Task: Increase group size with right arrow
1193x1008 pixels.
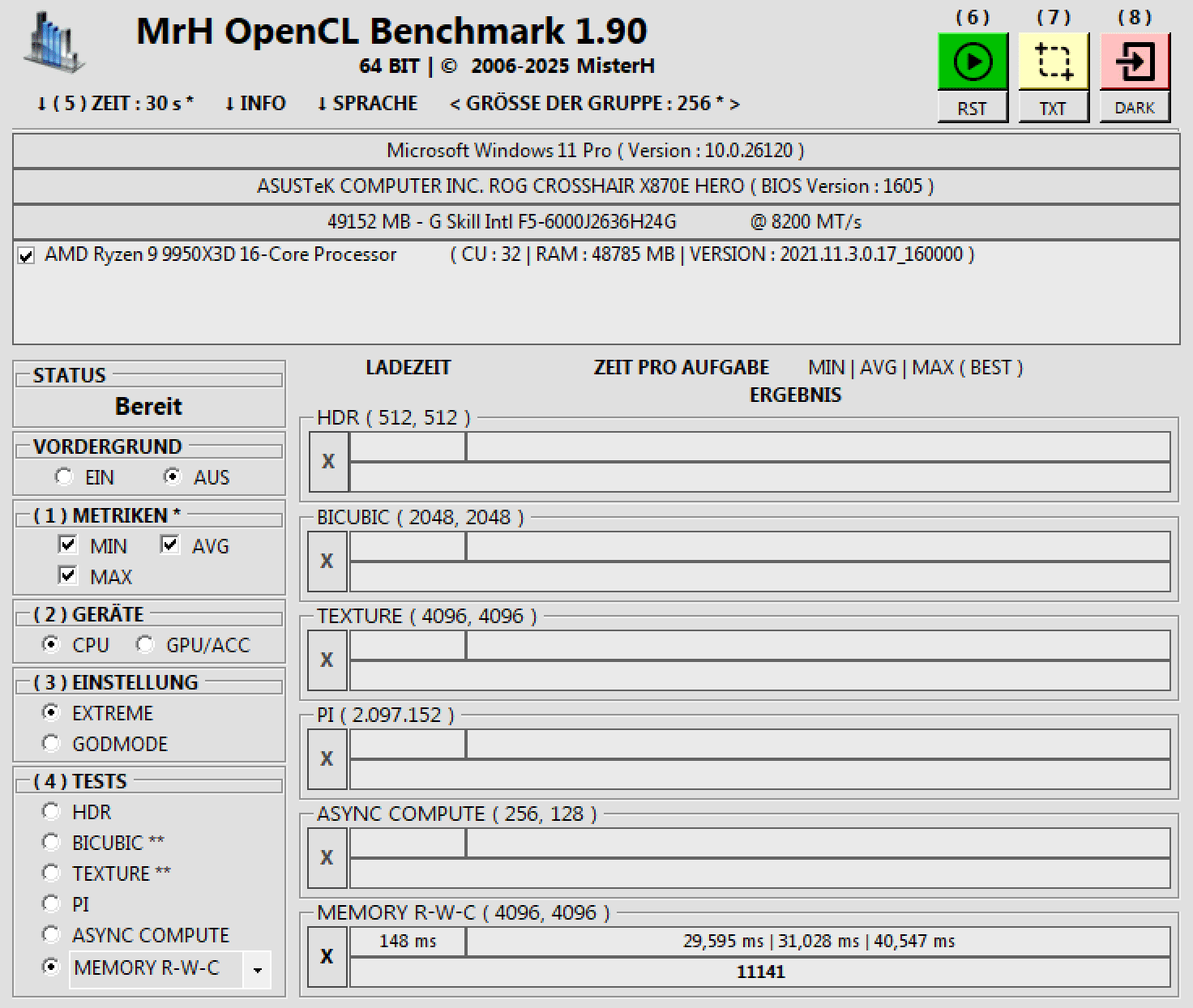Action: click(x=734, y=104)
